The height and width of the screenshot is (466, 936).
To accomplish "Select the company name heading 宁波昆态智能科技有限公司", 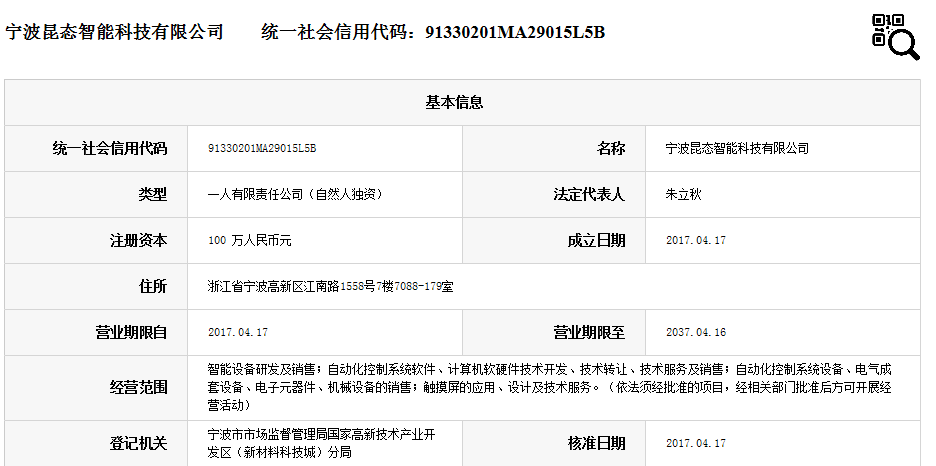I will pyautogui.click(x=115, y=32).
